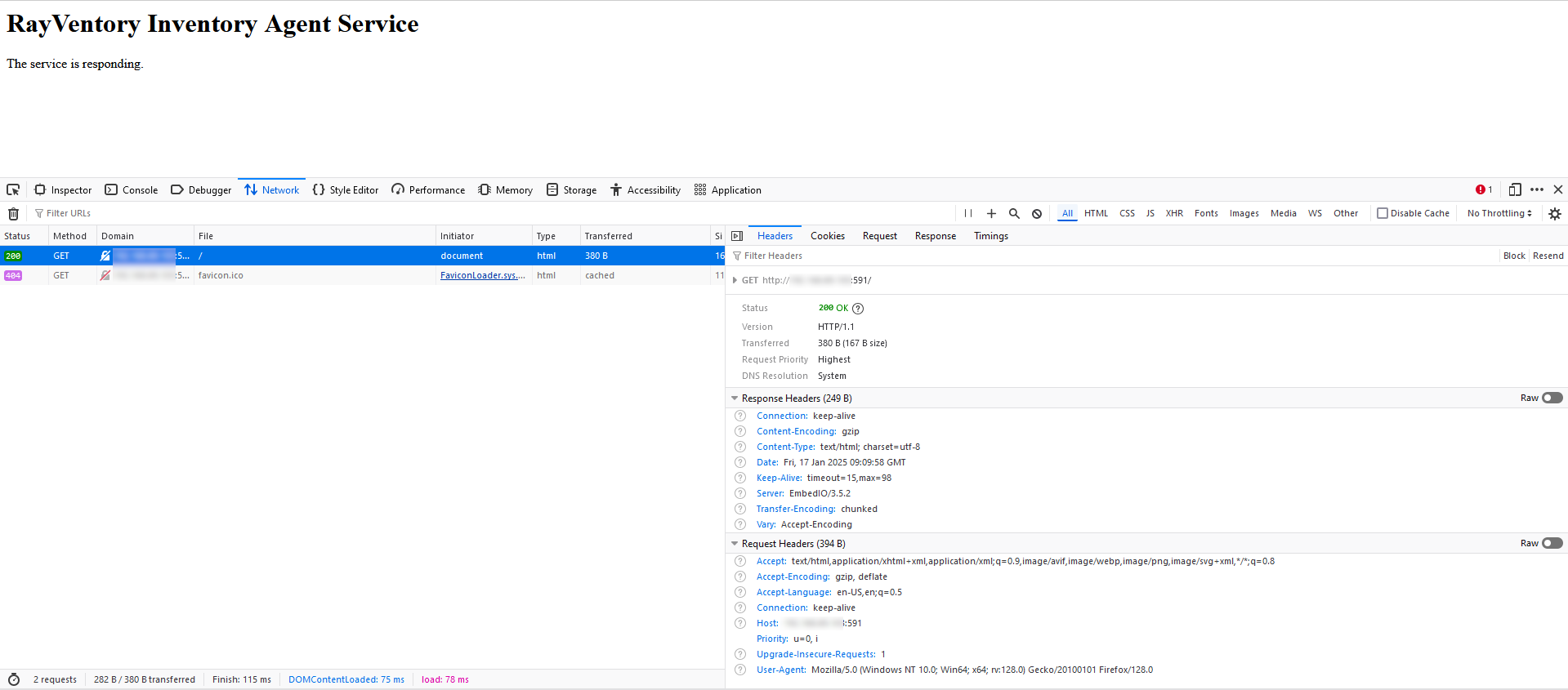Viewport: 1568px width, 690px height.
Task: Clear the network log with trash icon
Action: tap(13, 214)
